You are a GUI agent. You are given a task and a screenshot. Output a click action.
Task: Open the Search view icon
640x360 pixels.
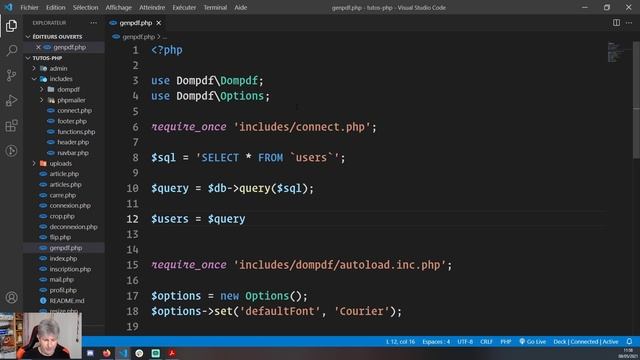[11, 51]
